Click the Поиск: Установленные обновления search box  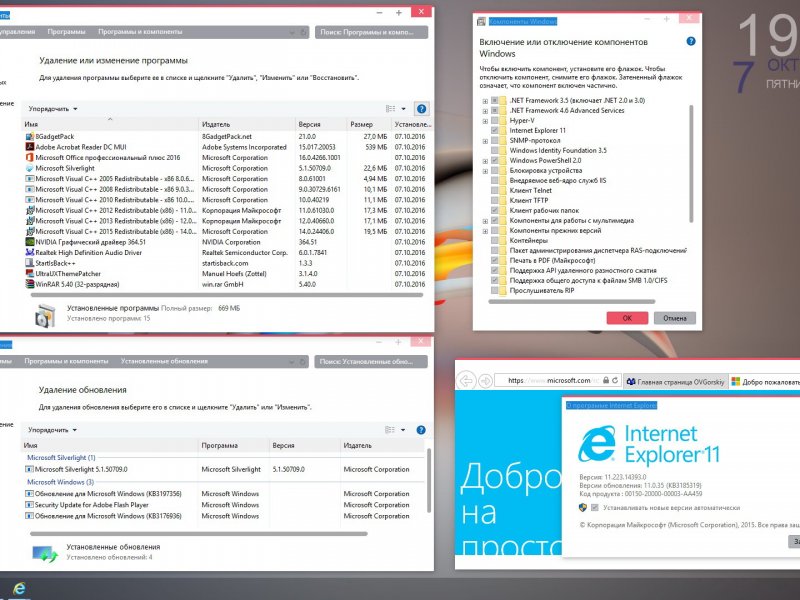pos(371,361)
